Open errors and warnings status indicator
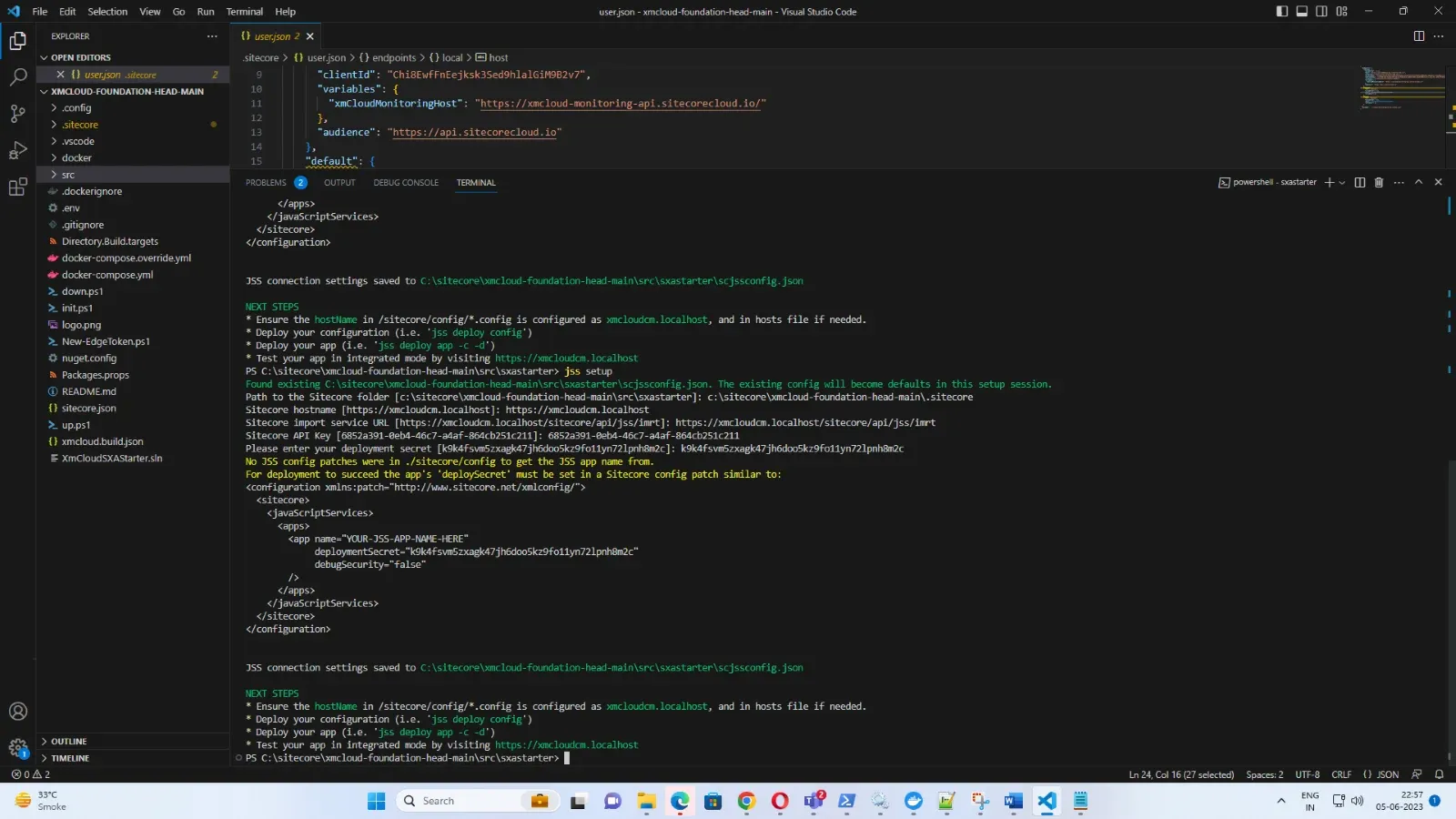1456x819 pixels. pyautogui.click(x=30, y=774)
